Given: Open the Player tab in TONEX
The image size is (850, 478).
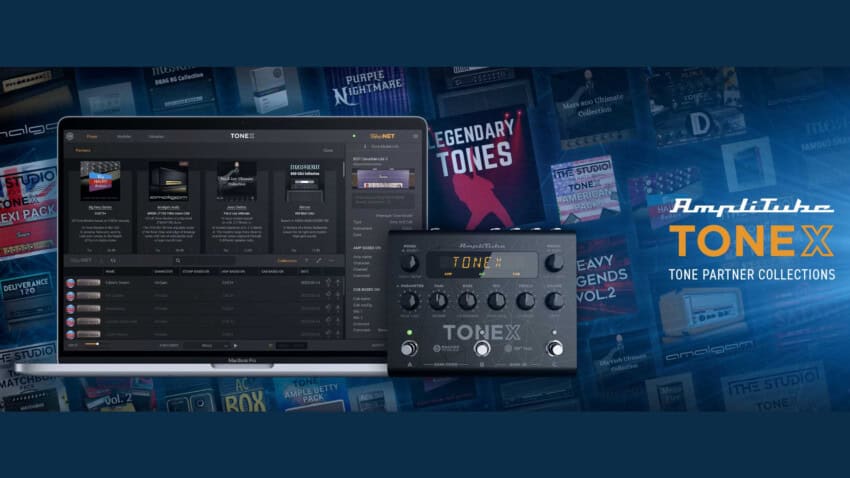Looking at the screenshot, I should [x=92, y=137].
